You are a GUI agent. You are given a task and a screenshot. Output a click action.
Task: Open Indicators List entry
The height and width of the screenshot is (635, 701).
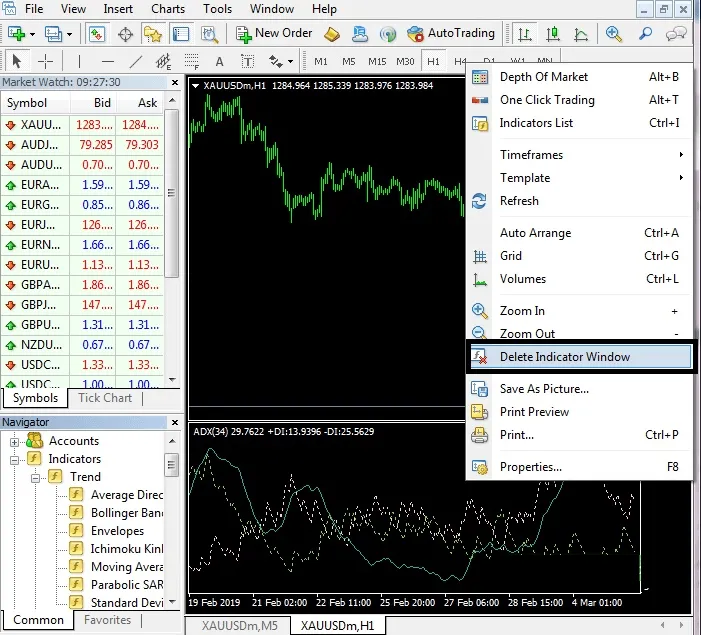580,123
